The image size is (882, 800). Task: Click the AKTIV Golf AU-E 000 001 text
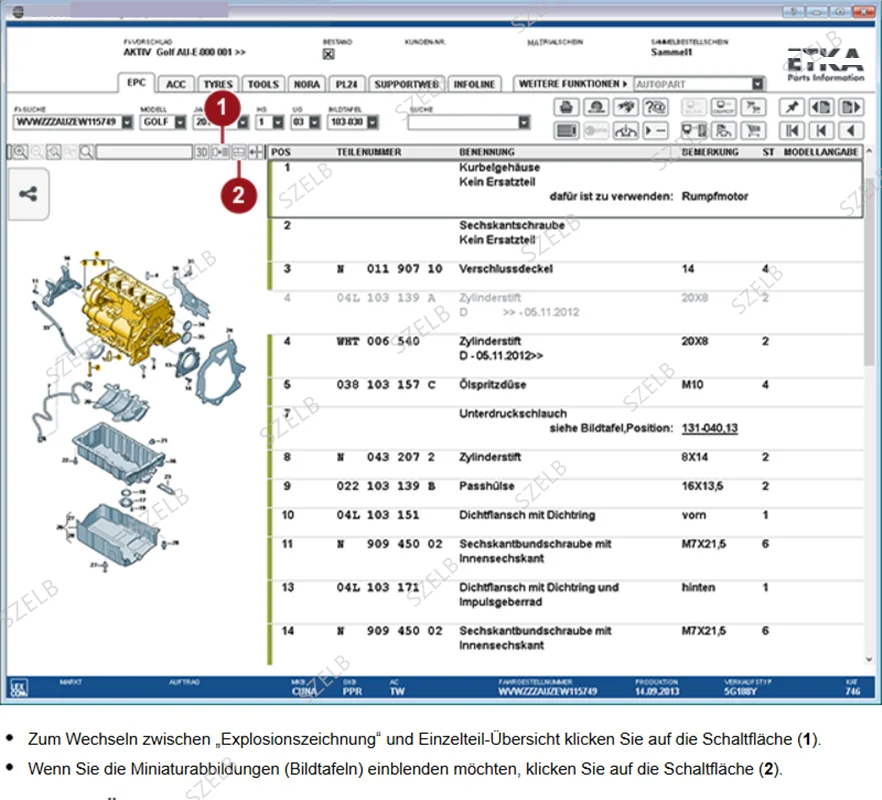click(184, 52)
